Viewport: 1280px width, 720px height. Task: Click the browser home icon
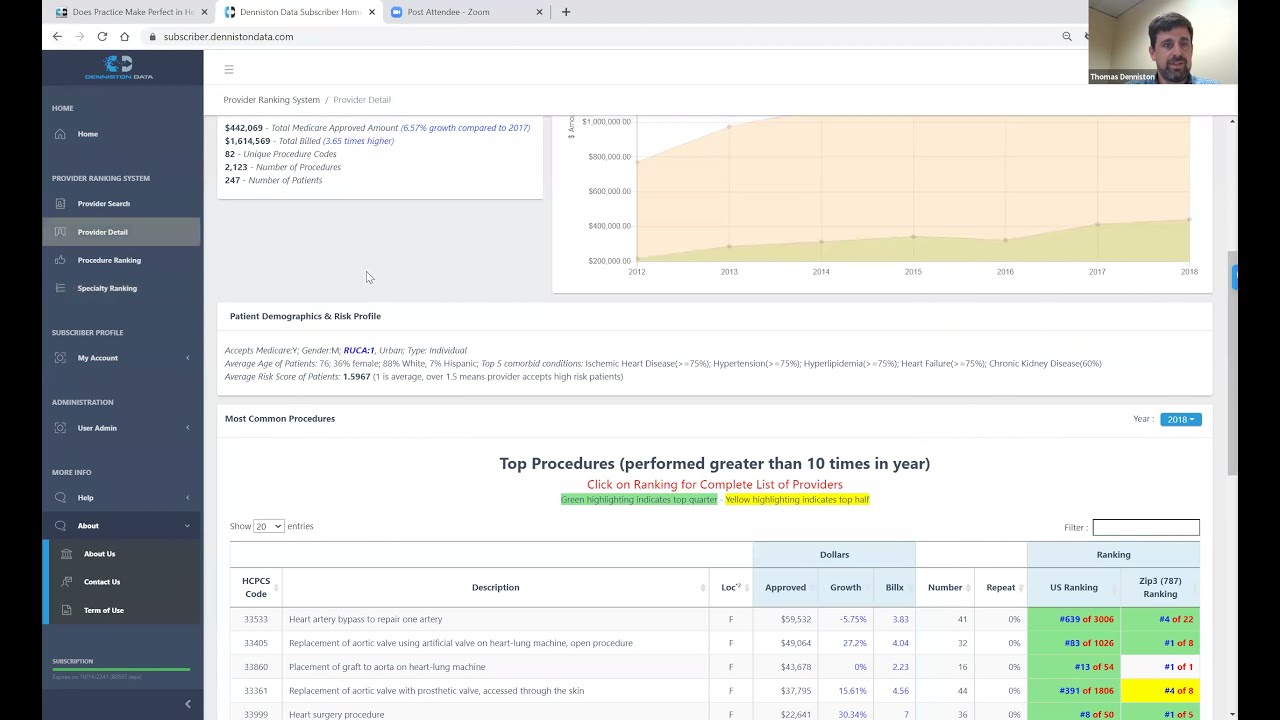tap(124, 37)
